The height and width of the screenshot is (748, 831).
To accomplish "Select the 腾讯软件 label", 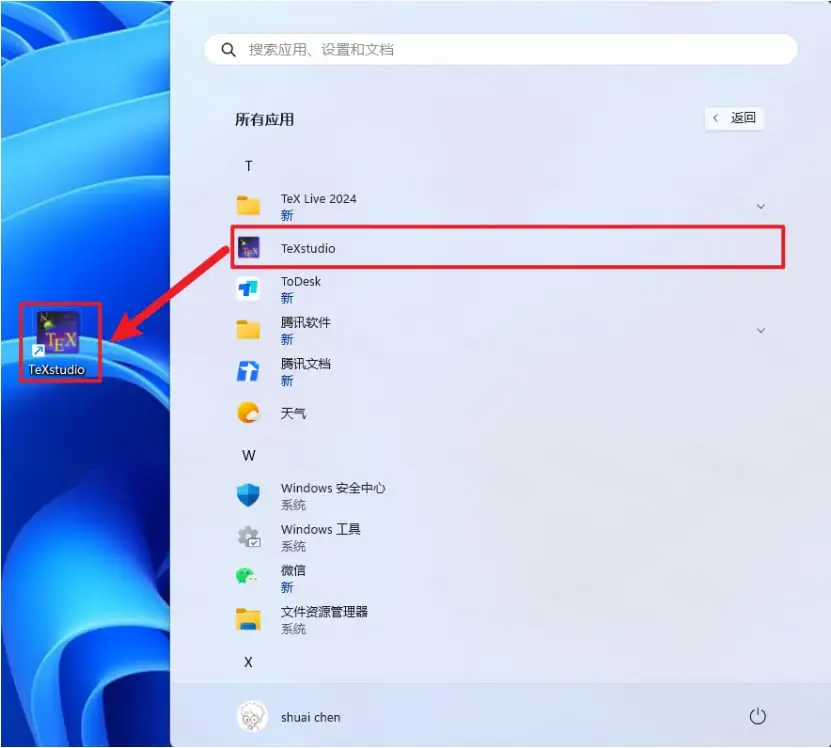I will (305, 322).
